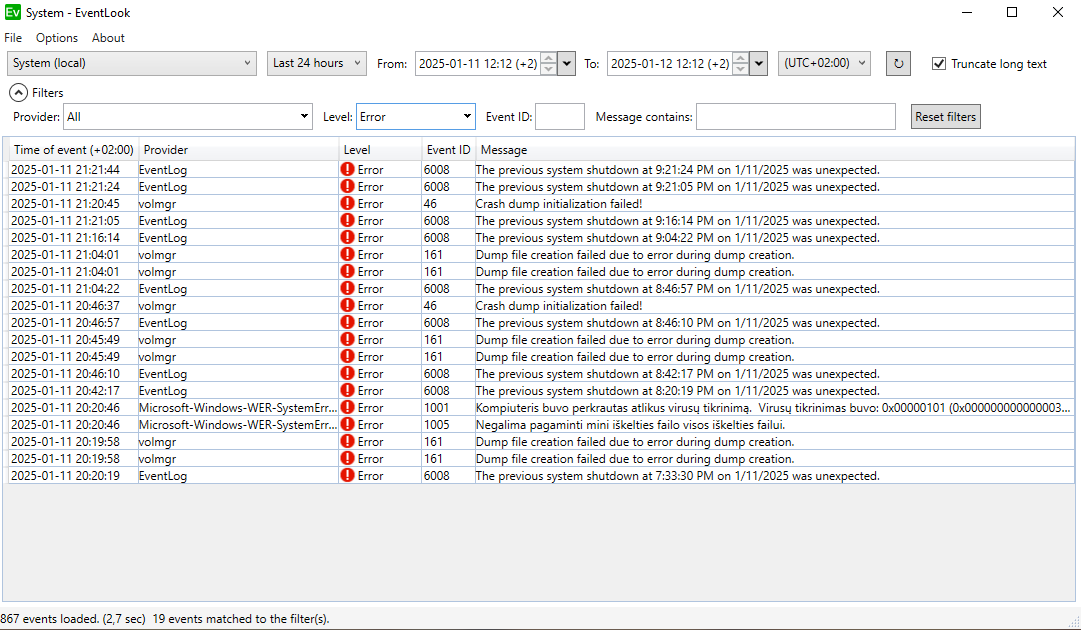Collapse the Filters section chevron
Viewport: 1081px width, 630px height.
click(19, 93)
